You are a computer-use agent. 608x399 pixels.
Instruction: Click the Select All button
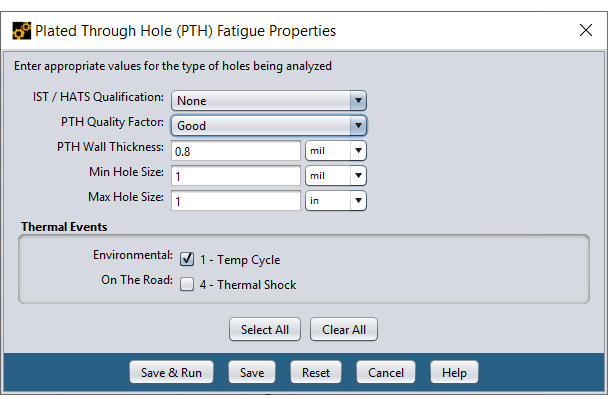(265, 330)
